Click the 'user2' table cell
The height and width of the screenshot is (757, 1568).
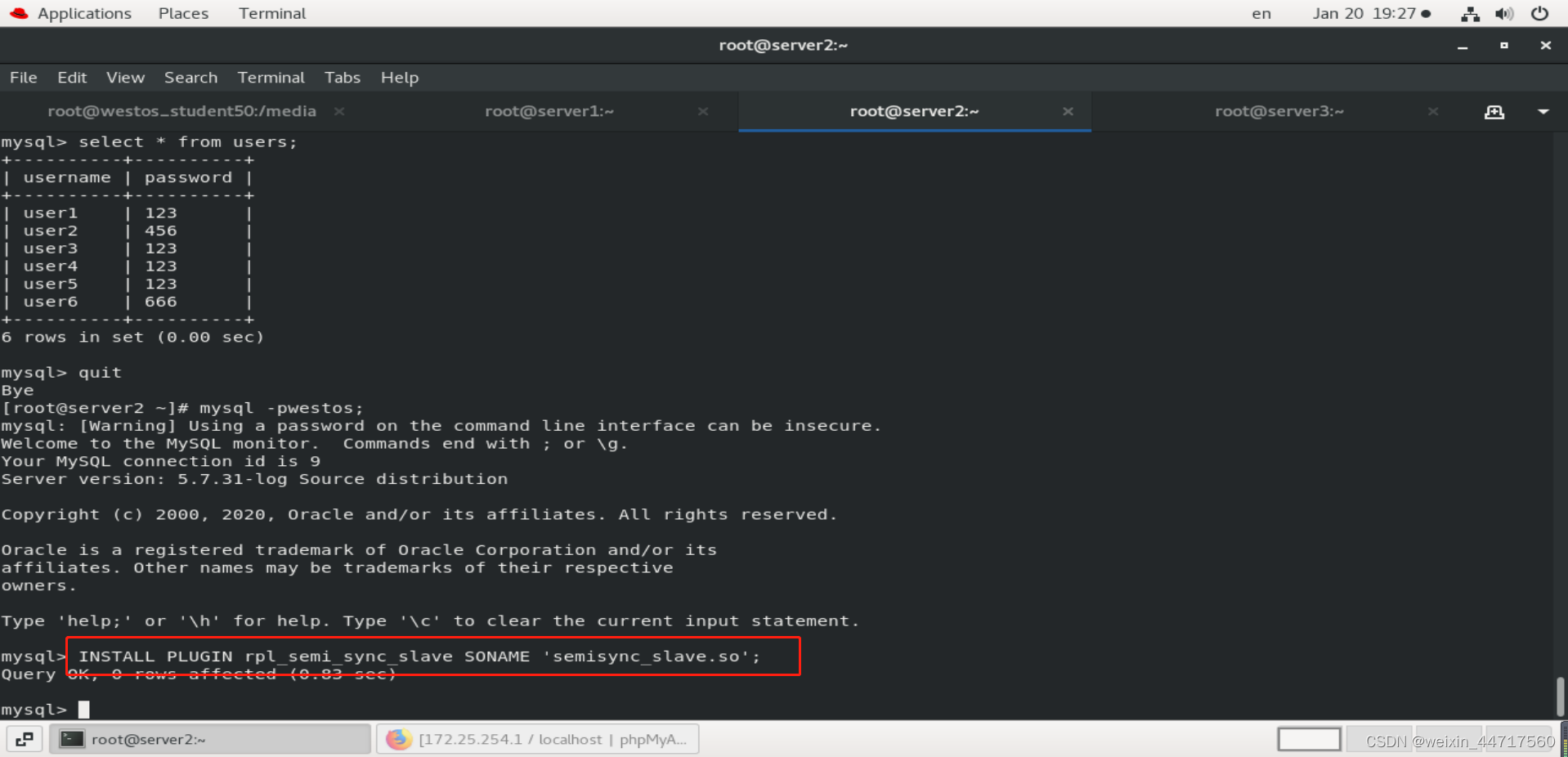[51, 231]
